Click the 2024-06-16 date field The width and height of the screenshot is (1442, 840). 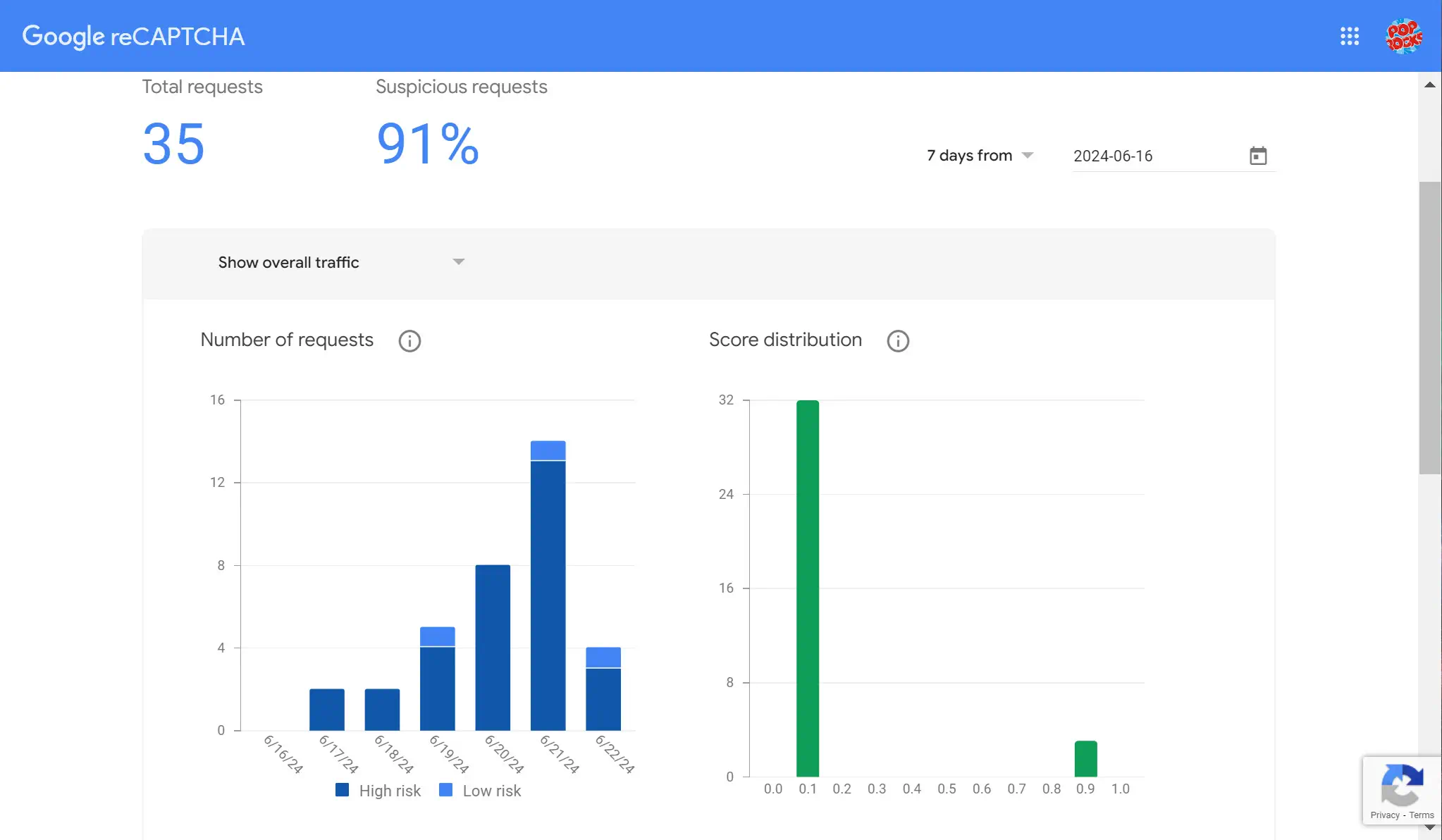coord(1154,156)
